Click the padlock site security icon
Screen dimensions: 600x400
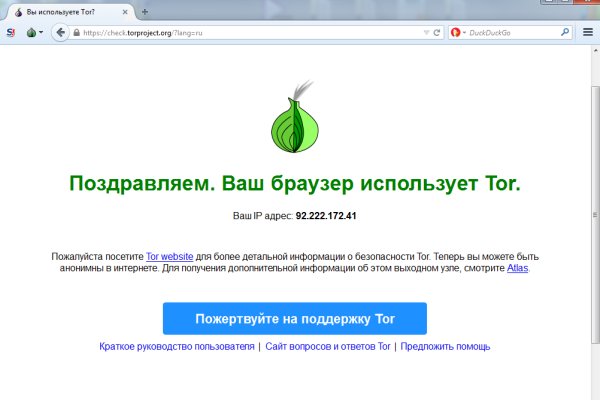[x=76, y=32]
